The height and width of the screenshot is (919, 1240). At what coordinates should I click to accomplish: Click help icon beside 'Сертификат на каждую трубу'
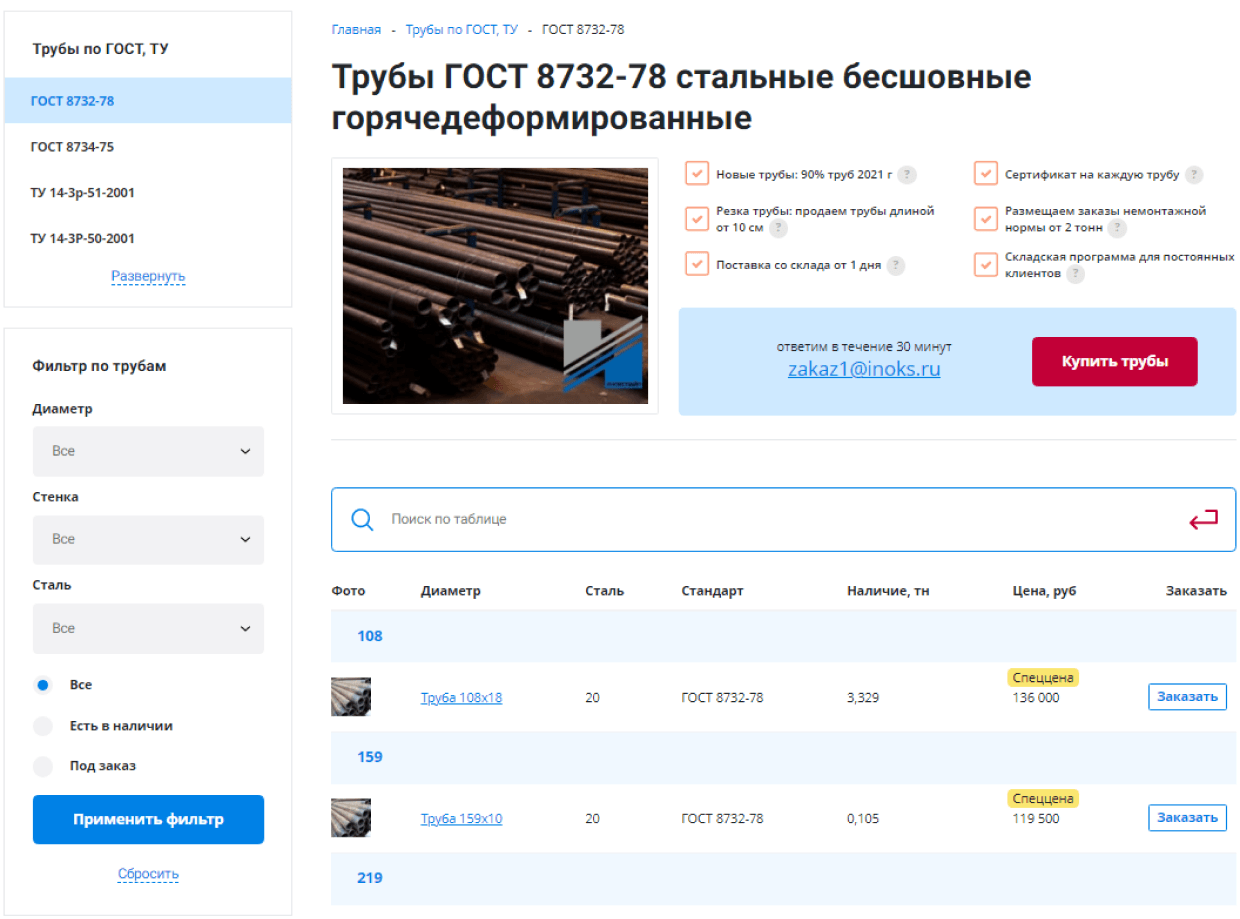tap(1194, 175)
